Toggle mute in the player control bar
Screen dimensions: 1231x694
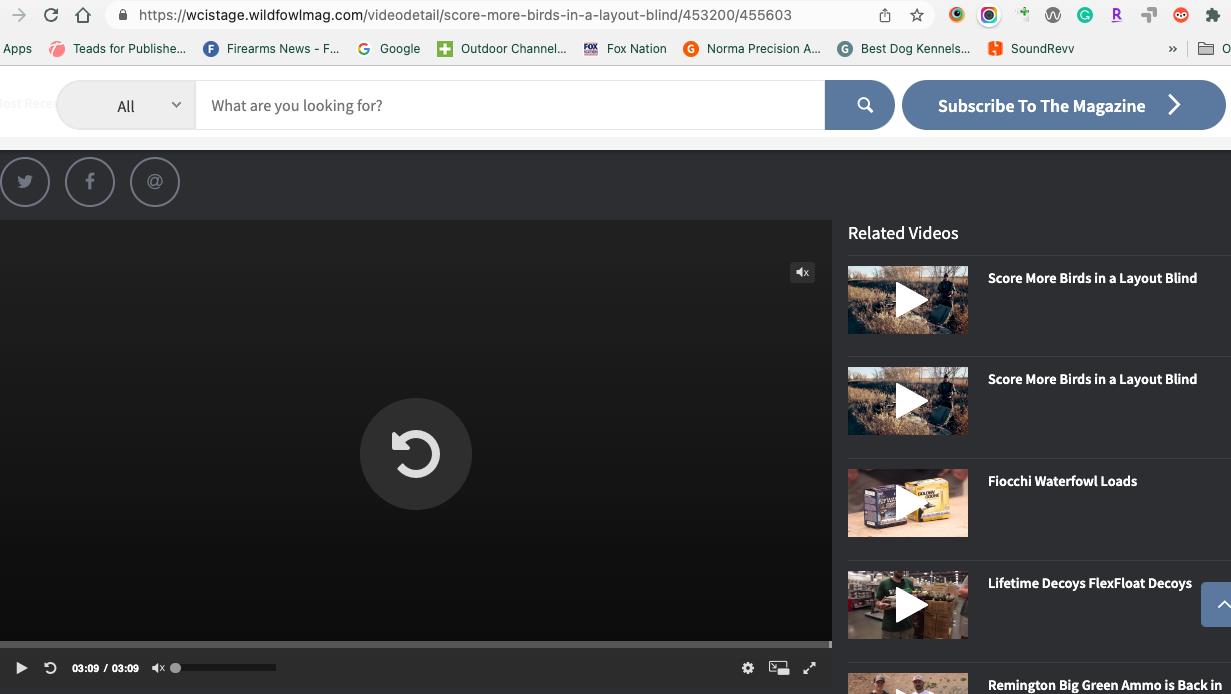pyautogui.click(x=158, y=668)
